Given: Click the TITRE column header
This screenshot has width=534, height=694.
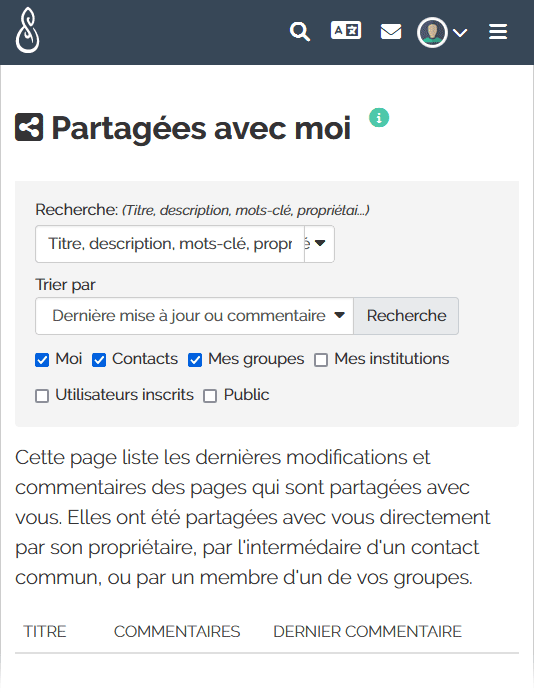Looking at the screenshot, I should (45, 632).
